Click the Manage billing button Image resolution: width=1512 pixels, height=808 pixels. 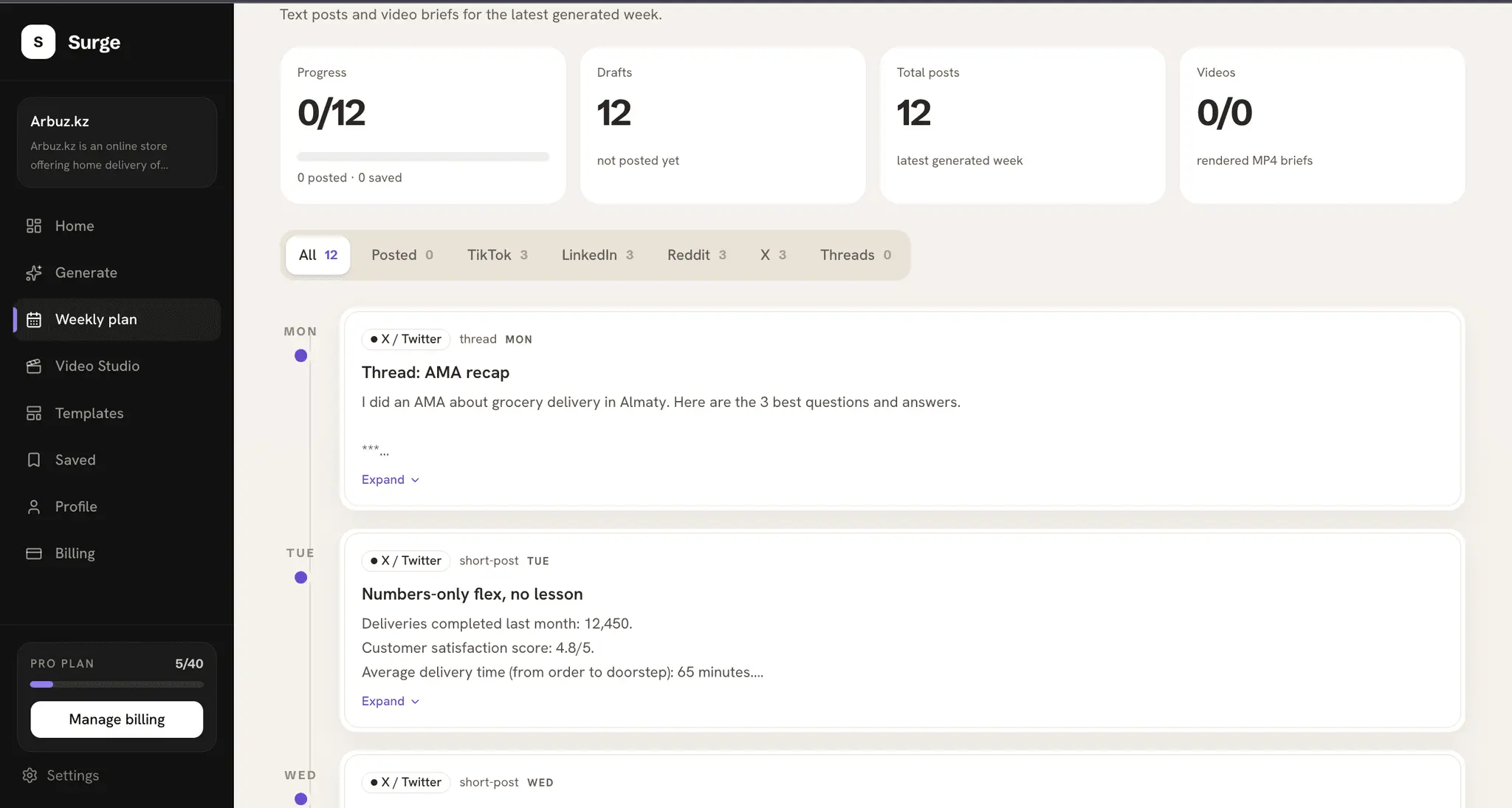(117, 719)
